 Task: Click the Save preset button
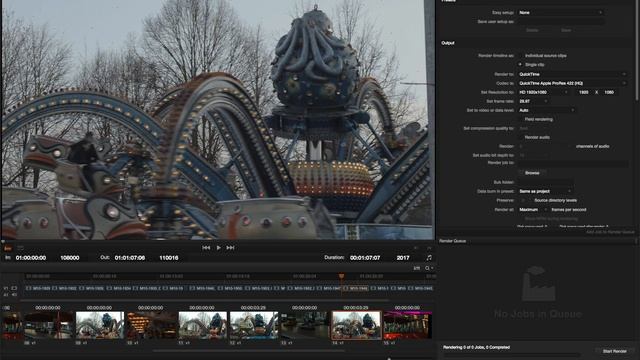tap(566, 30)
